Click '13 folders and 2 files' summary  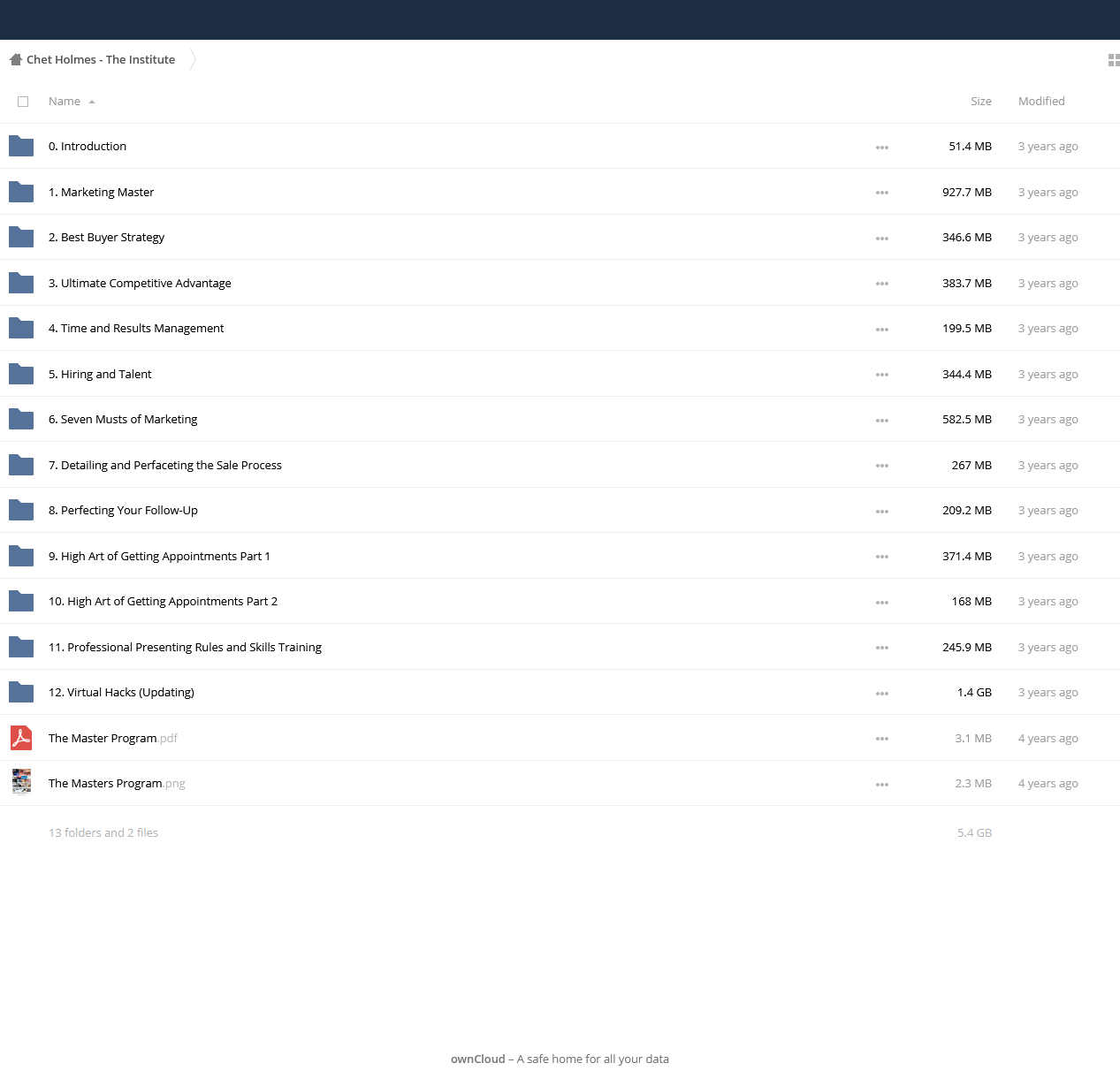click(103, 833)
